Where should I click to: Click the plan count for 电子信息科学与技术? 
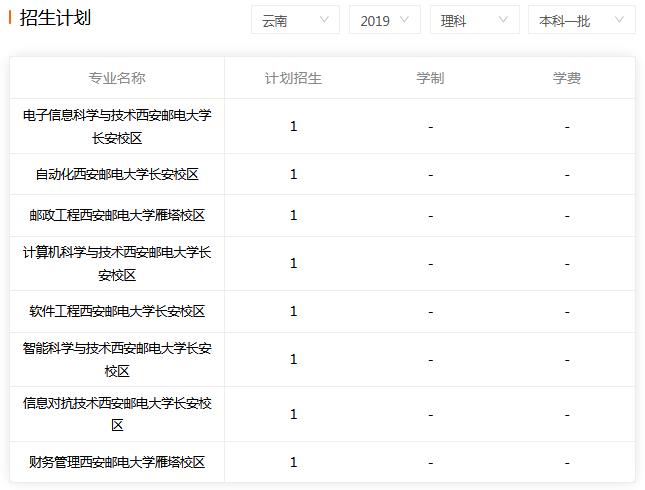293,126
